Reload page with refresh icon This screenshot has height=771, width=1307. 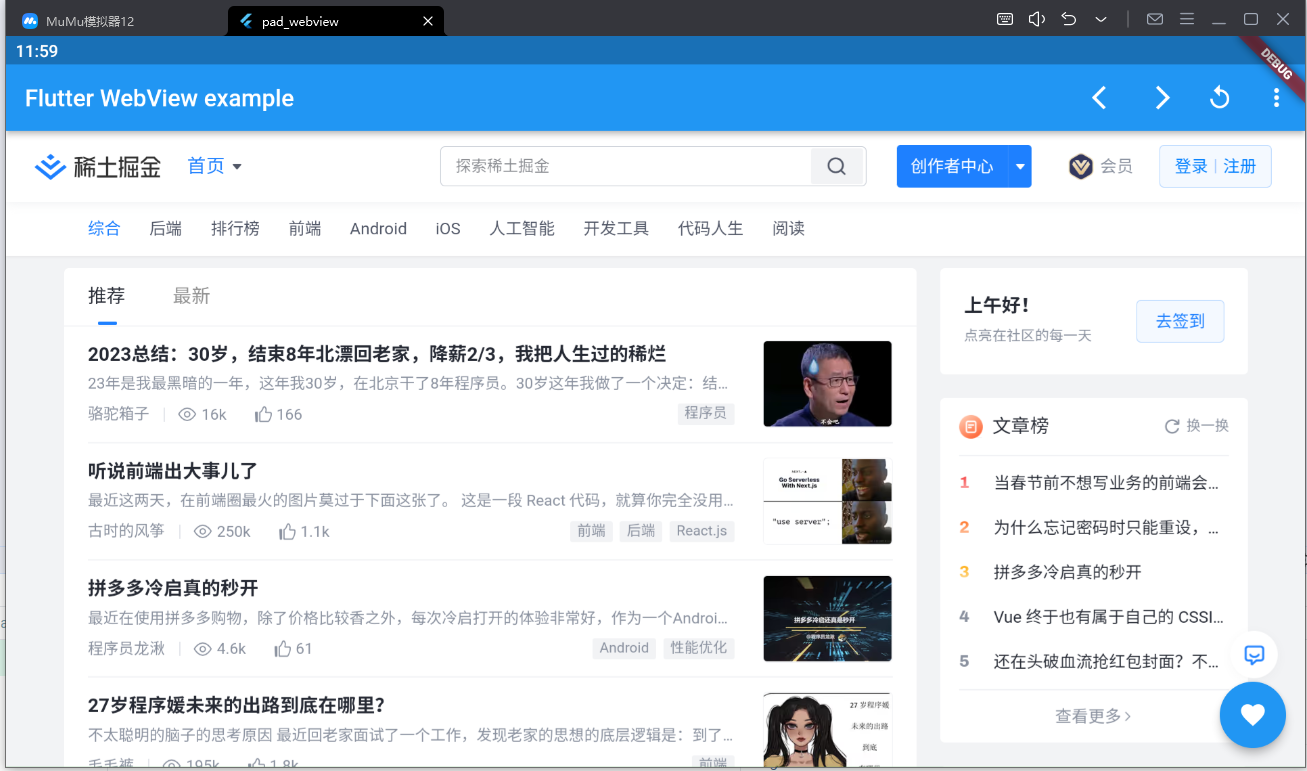click(1219, 98)
